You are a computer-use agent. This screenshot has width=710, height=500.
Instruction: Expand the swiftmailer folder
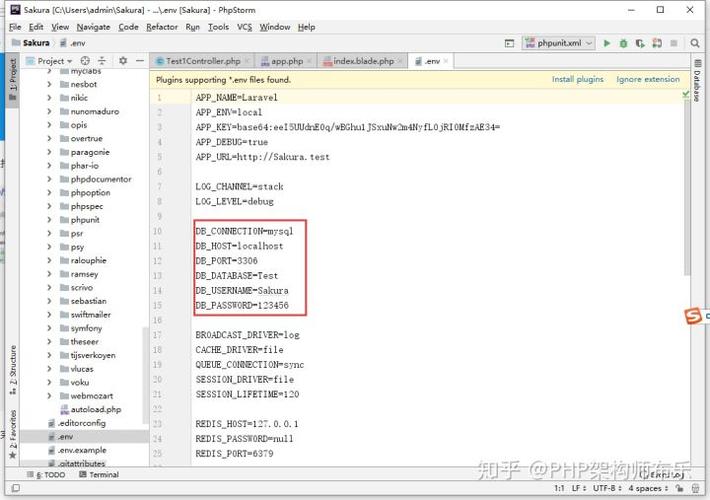click(49, 314)
